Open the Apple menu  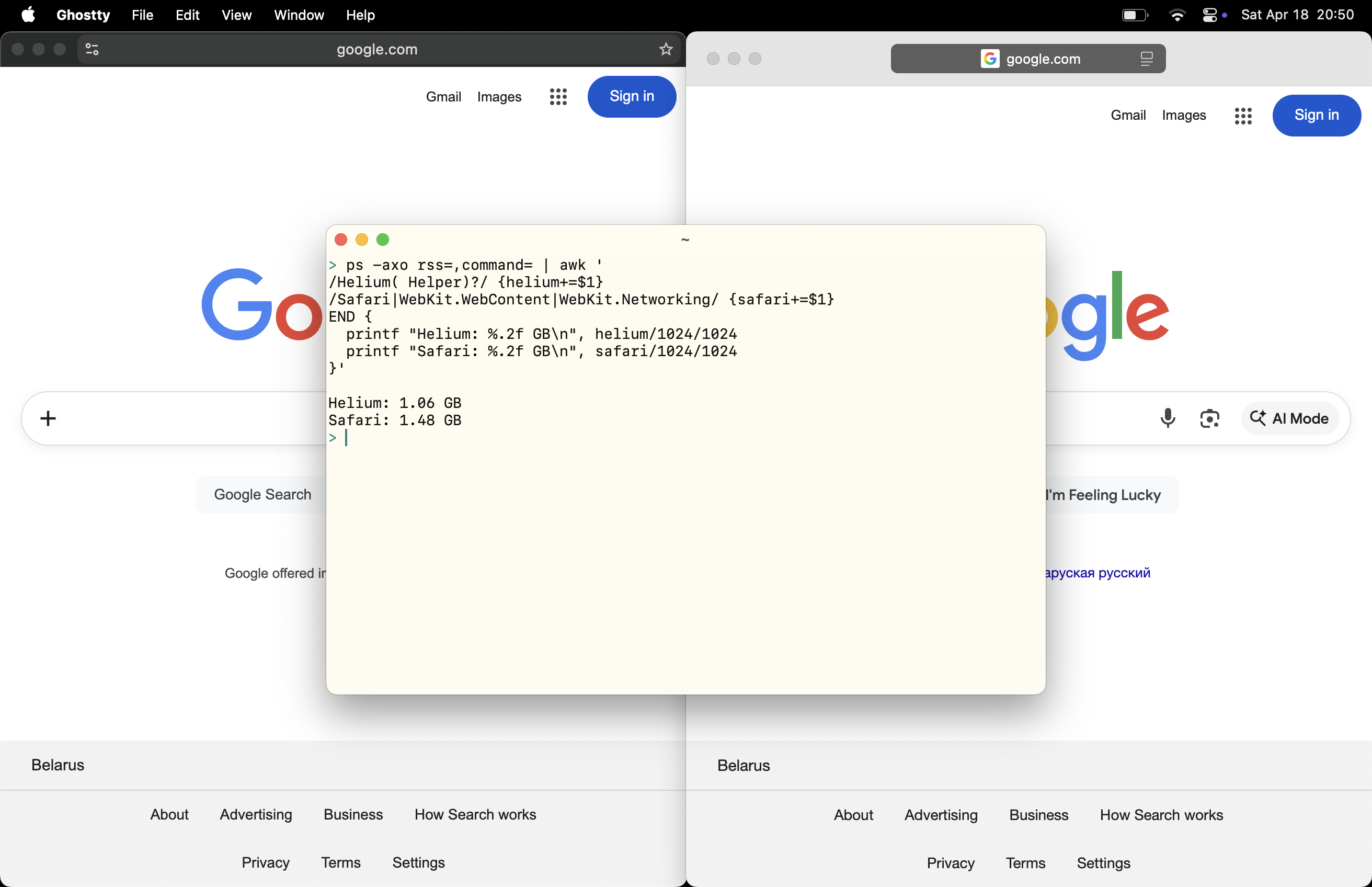[x=28, y=15]
